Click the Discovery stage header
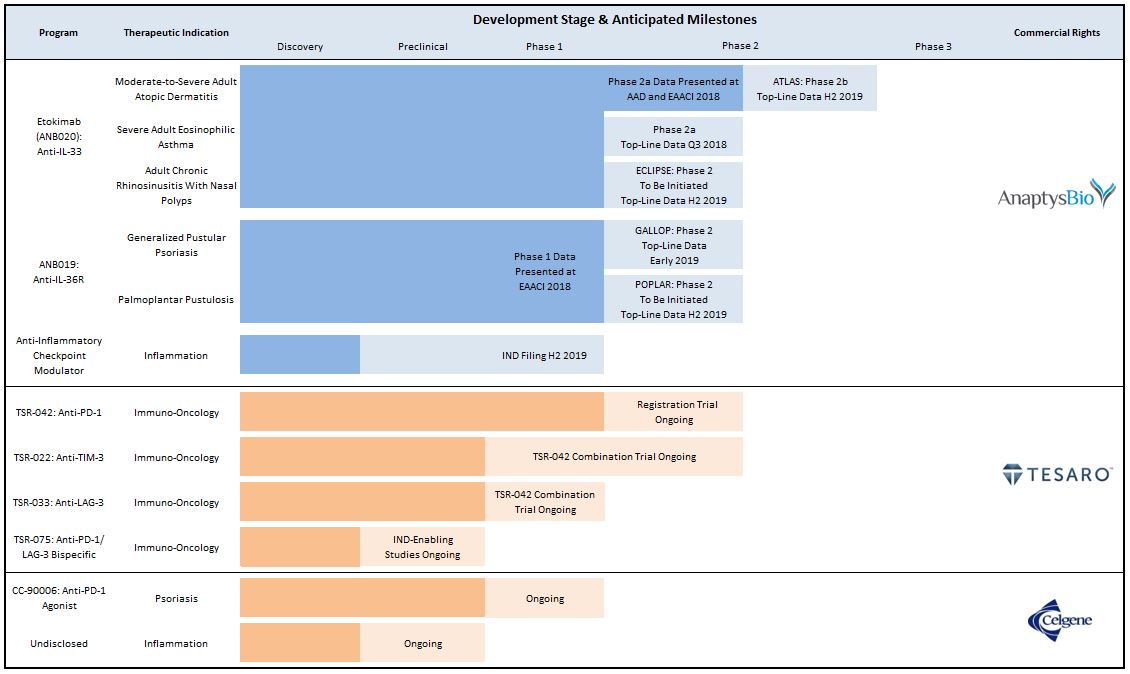 300,46
